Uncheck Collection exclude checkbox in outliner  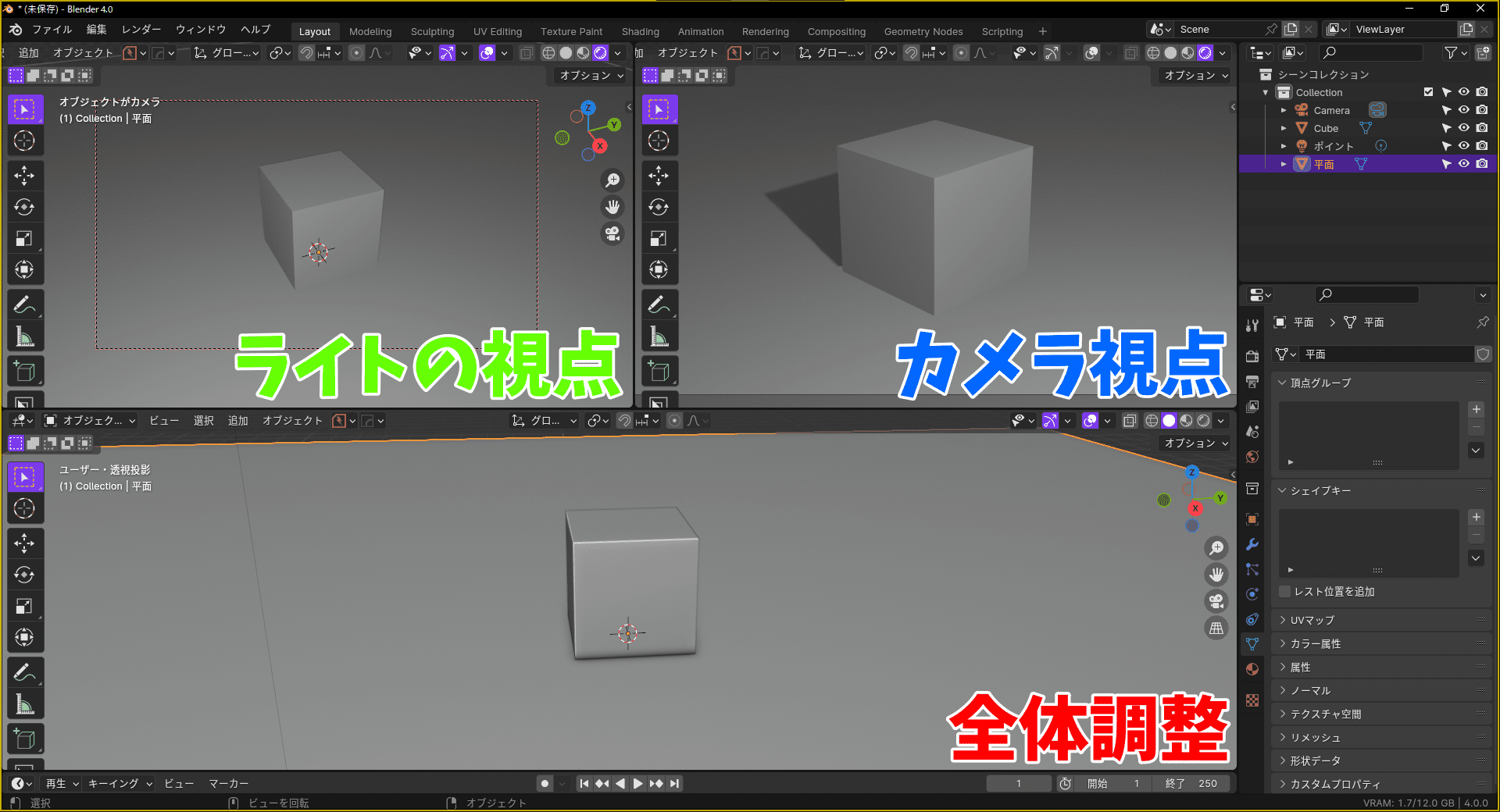pyautogui.click(x=1429, y=92)
